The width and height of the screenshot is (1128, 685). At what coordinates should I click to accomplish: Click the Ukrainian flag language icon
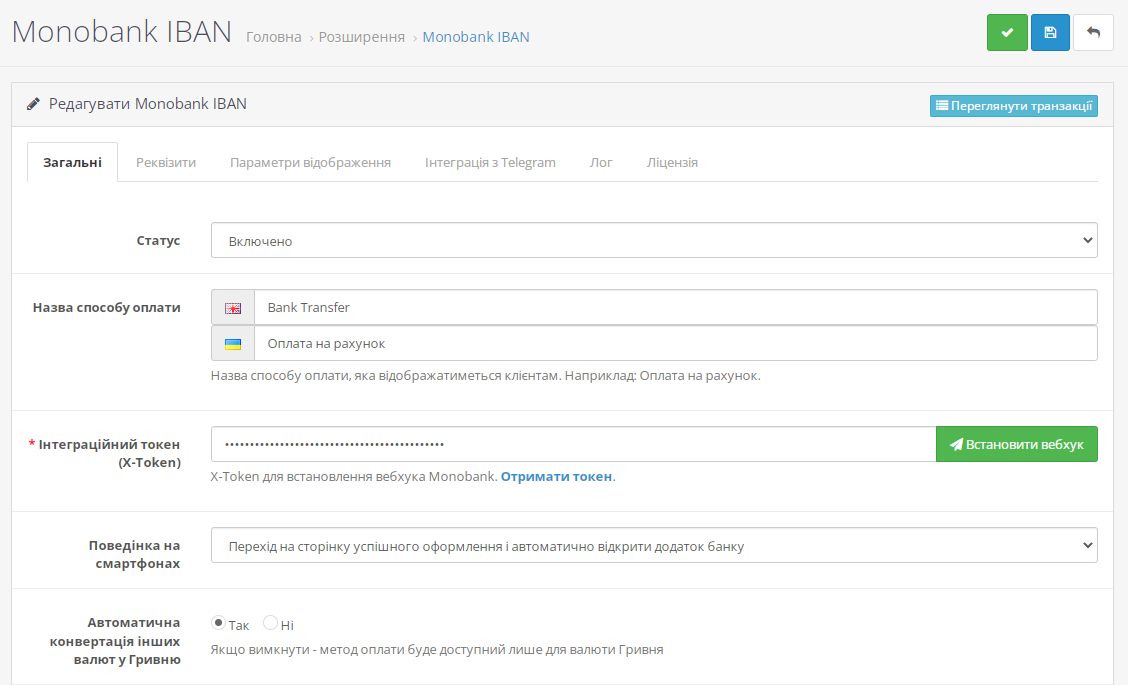pos(232,344)
